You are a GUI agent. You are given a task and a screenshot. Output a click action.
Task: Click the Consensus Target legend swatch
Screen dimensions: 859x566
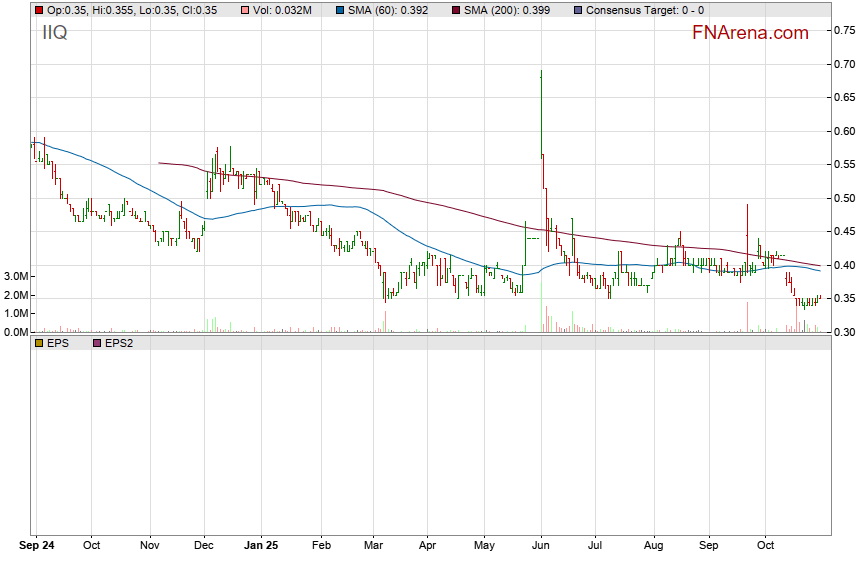[579, 10]
